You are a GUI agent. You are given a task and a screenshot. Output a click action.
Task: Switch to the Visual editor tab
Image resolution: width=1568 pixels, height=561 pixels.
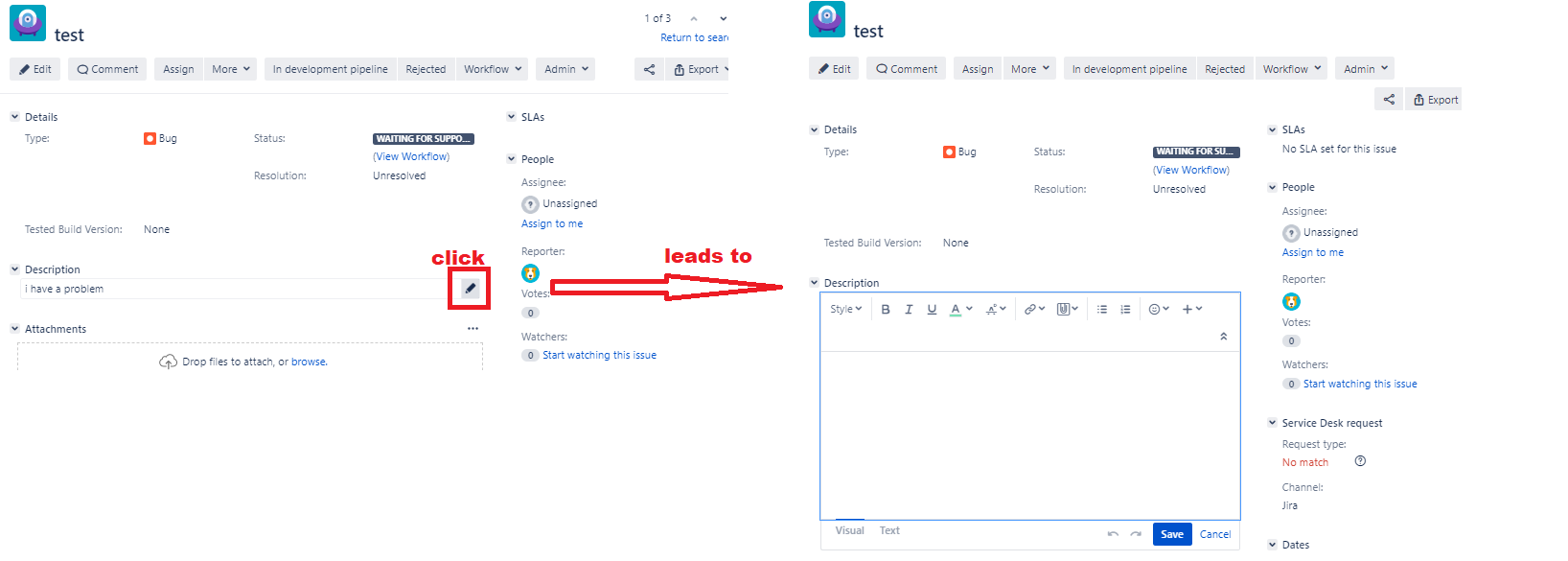pyautogui.click(x=849, y=530)
